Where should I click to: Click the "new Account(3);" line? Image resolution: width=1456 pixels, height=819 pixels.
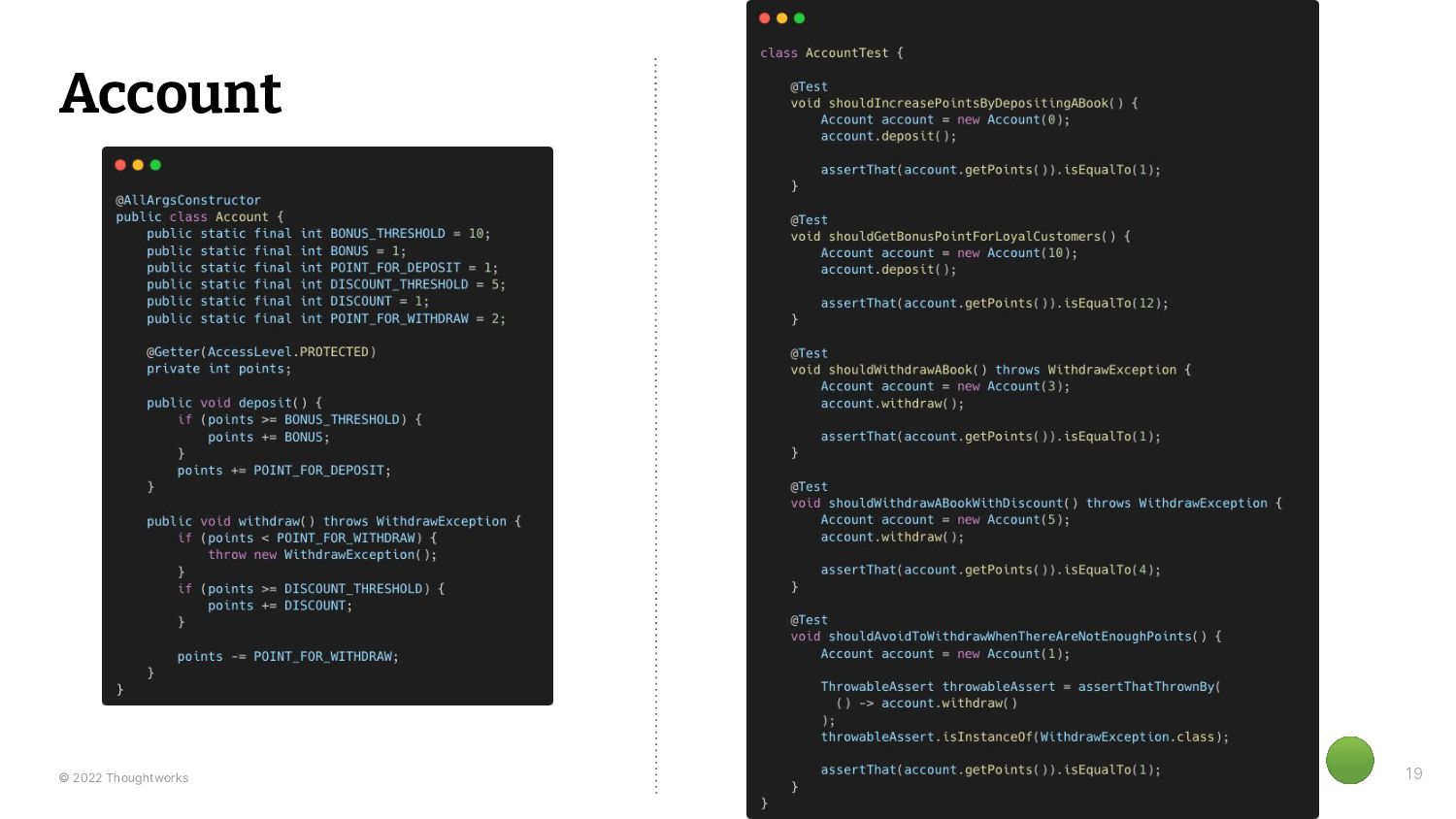tap(945, 386)
